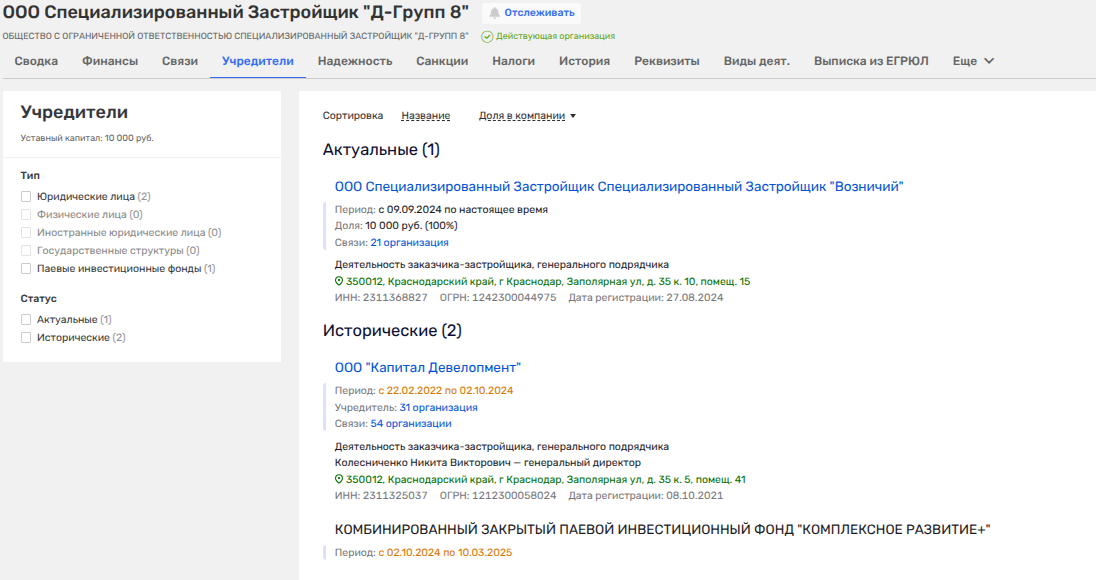Image resolution: width=1096 pixels, height=580 pixels.
Task: Open the Выписка из ЕГРЮЛ tab
Action: coord(870,61)
